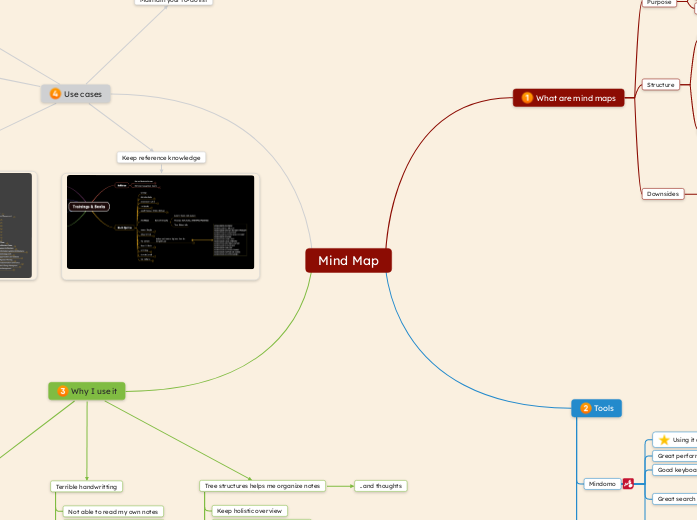This screenshot has height=520, width=697.
Task: Click the number 3 badge on Why I use it
Action: (x=62, y=391)
